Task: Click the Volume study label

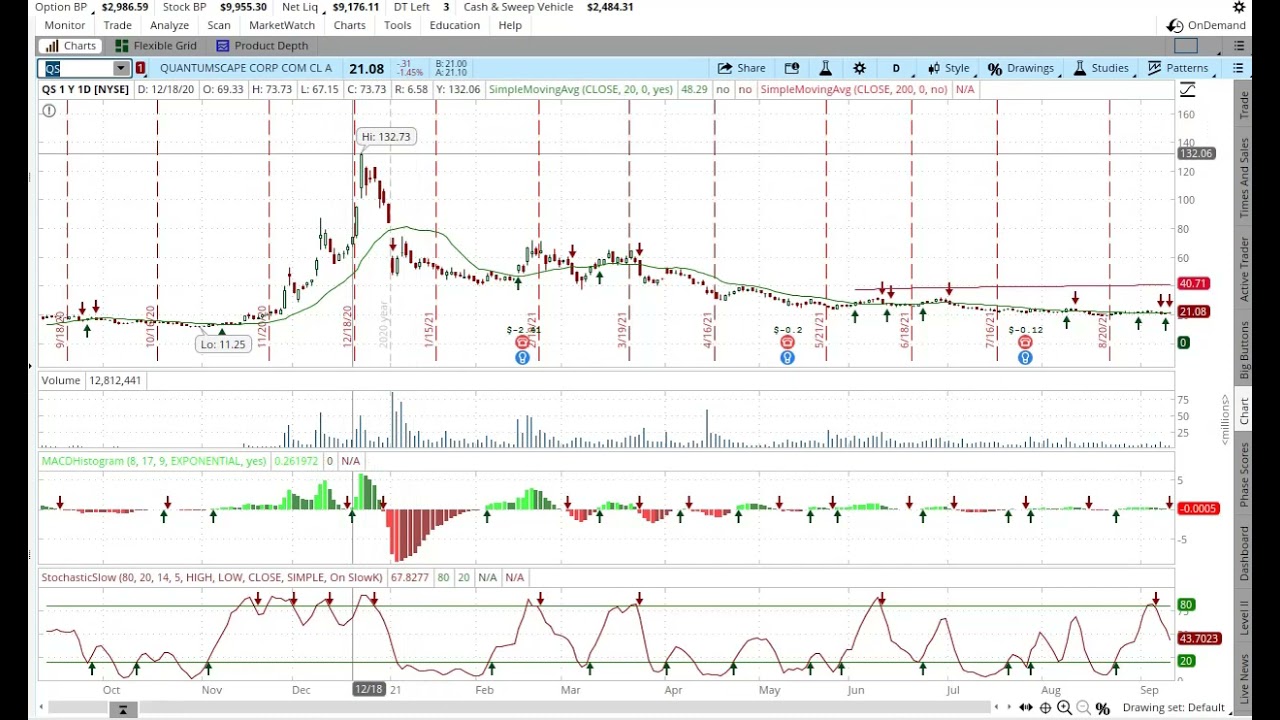Action: pos(61,380)
